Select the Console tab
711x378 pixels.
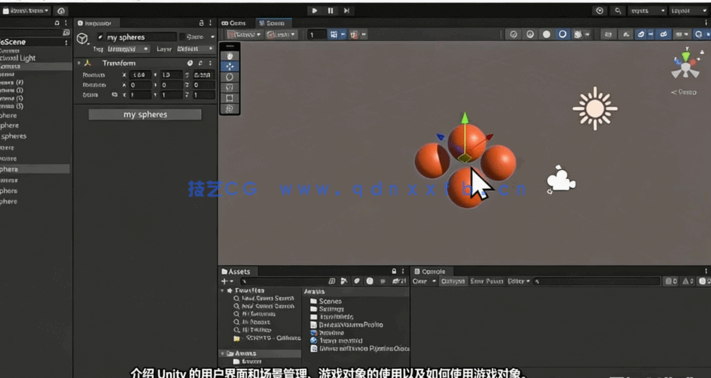(x=430, y=271)
